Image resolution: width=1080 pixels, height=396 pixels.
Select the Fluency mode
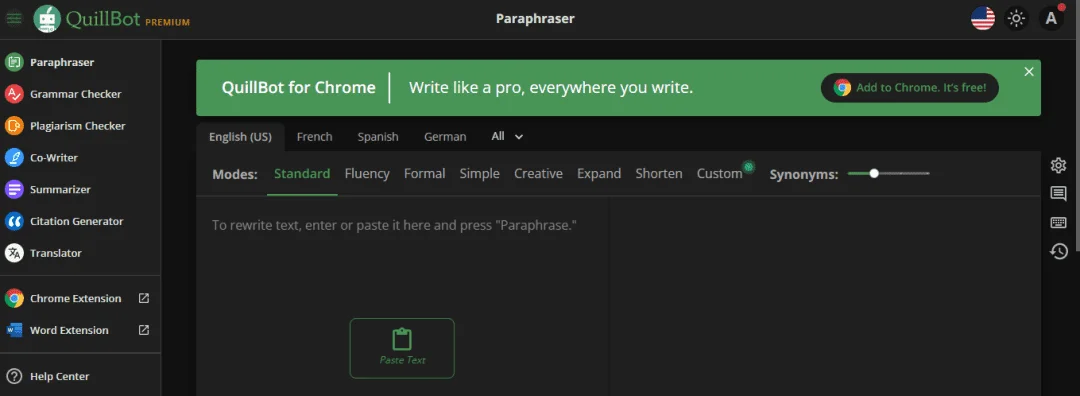(x=367, y=174)
